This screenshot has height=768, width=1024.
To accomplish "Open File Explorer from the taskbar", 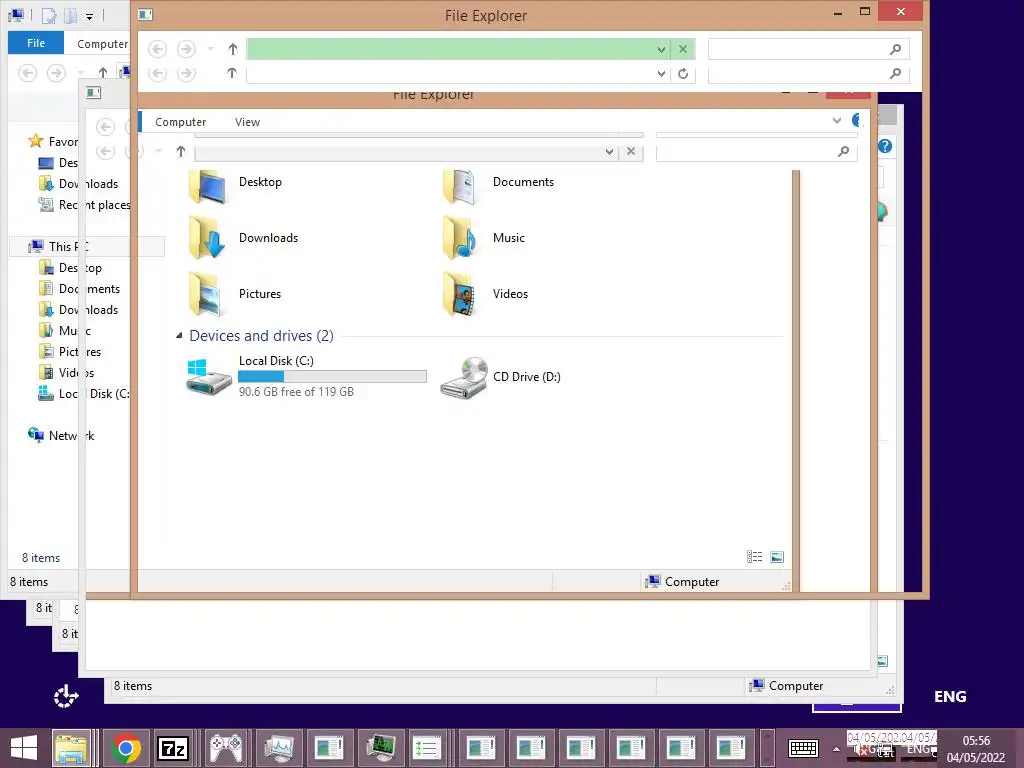I will 71,748.
